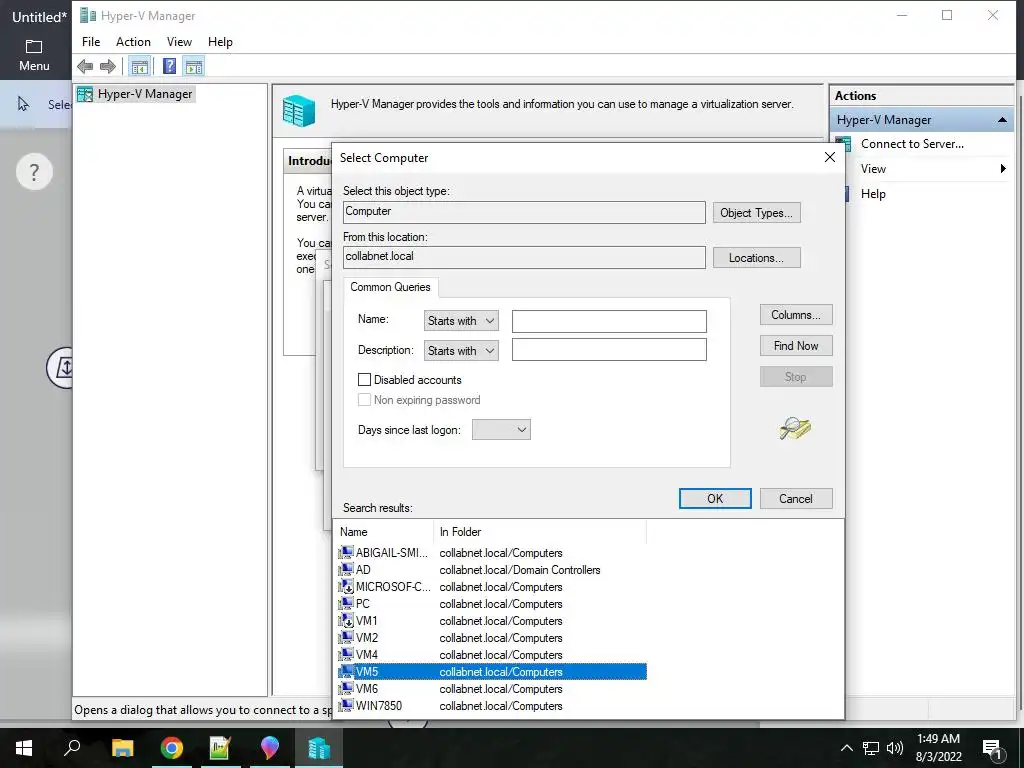Image resolution: width=1024 pixels, height=768 pixels.
Task: Open the Days since last logon dropdown
Action: [501, 430]
